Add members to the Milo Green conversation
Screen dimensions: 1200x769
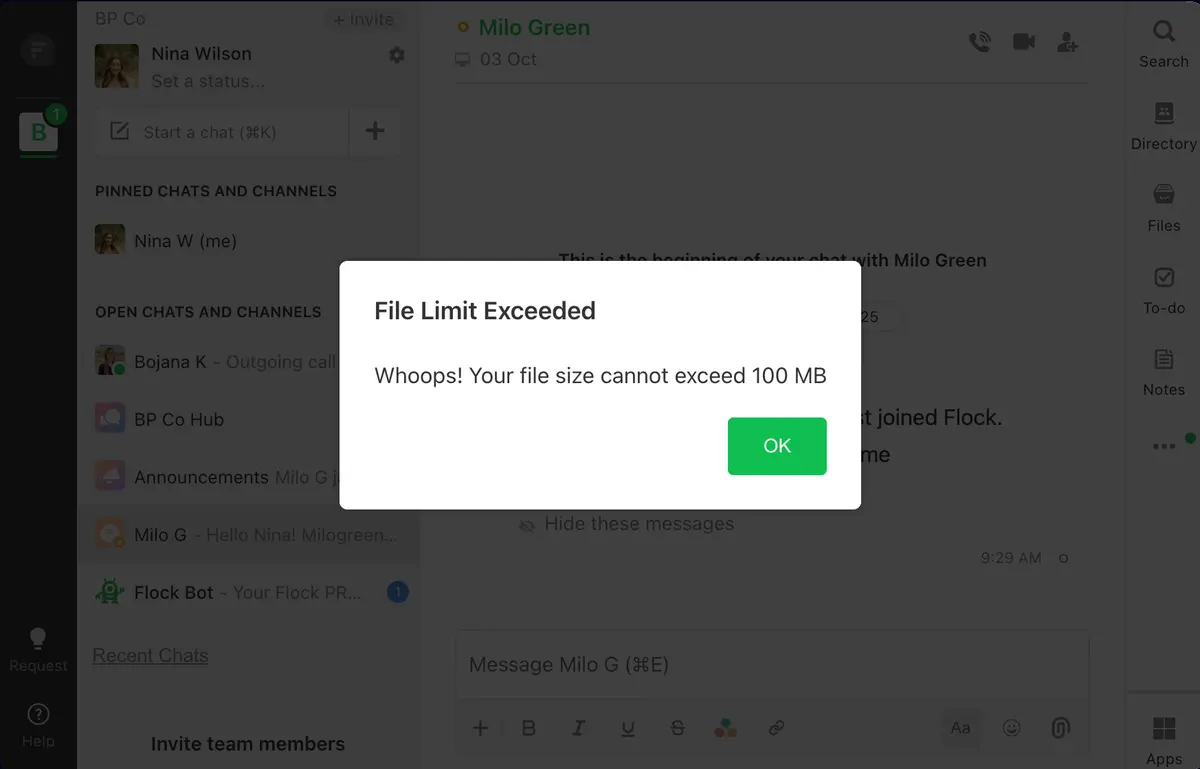click(x=1067, y=41)
